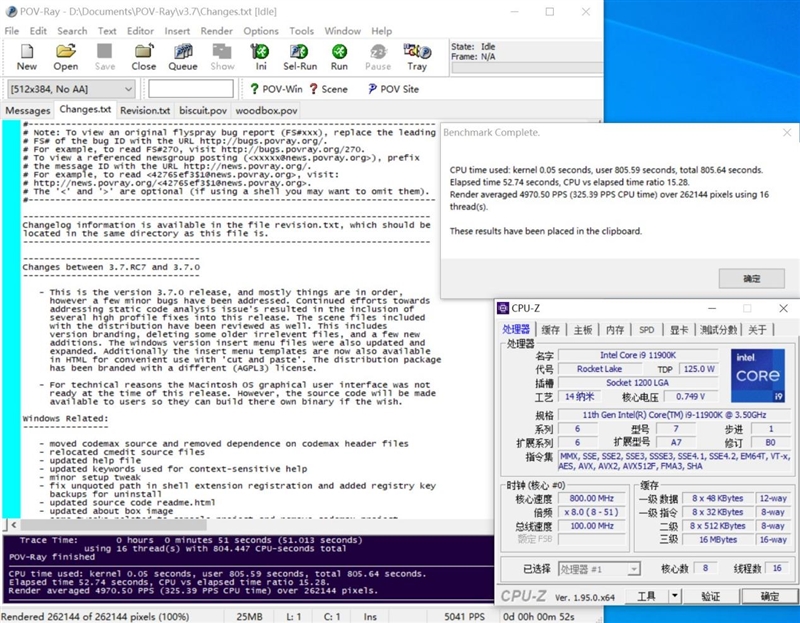This screenshot has height=623, width=800.
Task: Click the CPU-Z 工具 button
Action: (646, 596)
